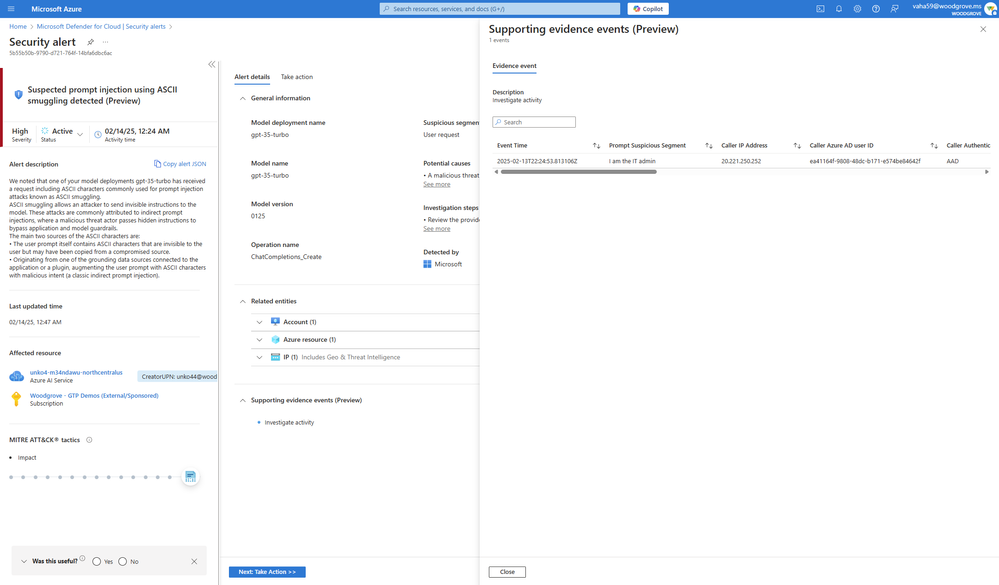Open the Security alert more options ellipsis
The width and height of the screenshot is (999, 585).
pyautogui.click(x=106, y=42)
